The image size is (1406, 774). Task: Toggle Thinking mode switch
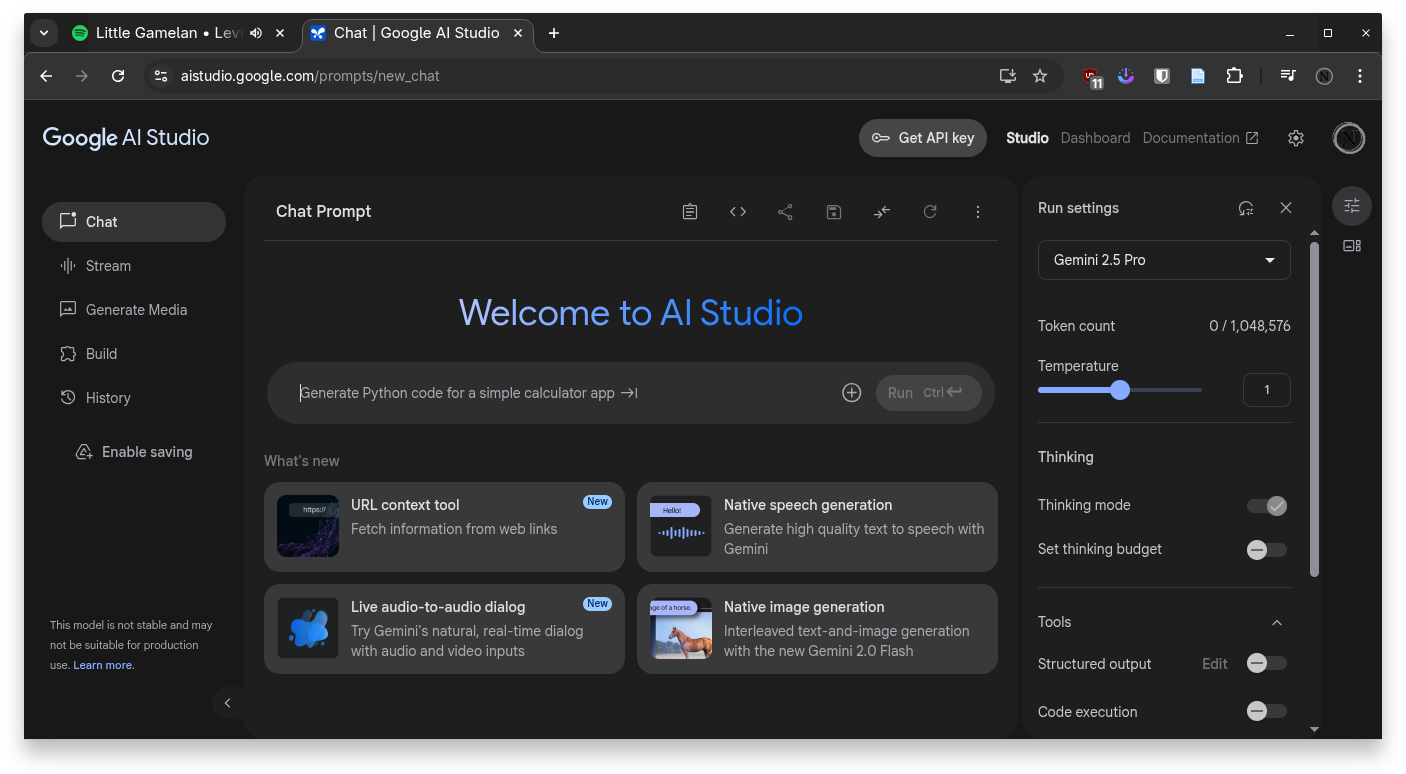tap(1267, 506)
